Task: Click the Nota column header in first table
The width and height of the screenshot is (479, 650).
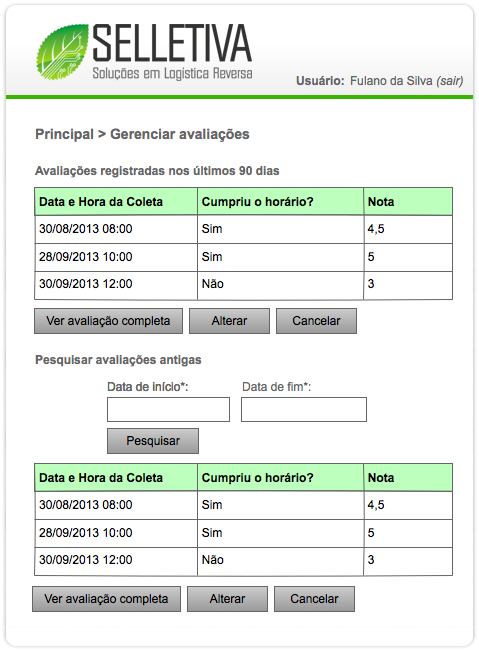Action: click(408, 201)
